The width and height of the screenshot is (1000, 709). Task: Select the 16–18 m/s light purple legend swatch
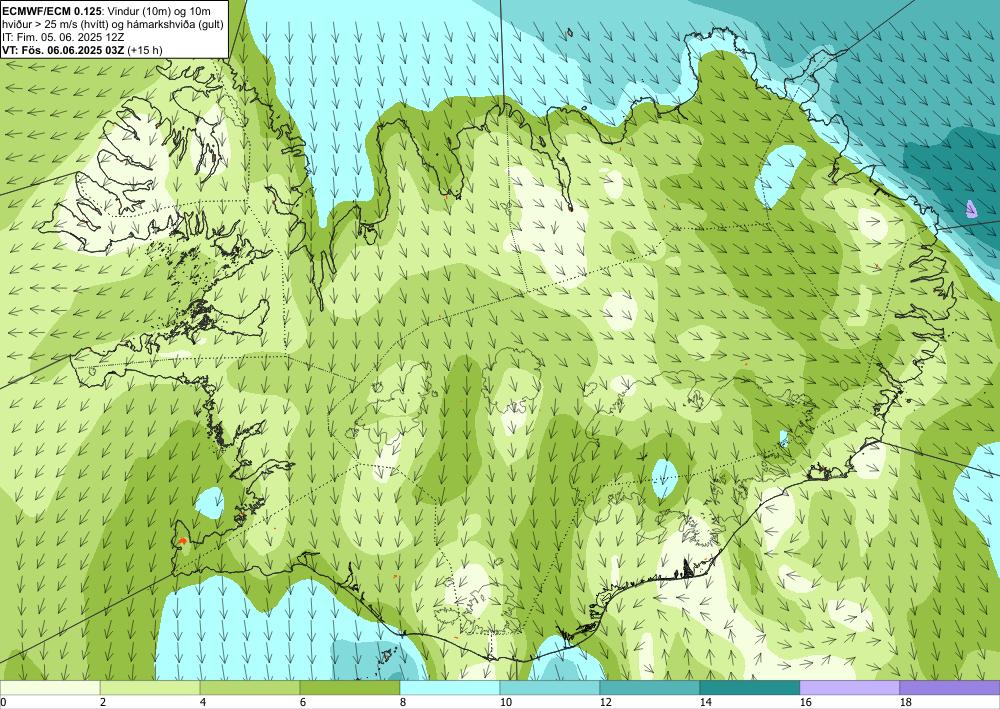849,687
